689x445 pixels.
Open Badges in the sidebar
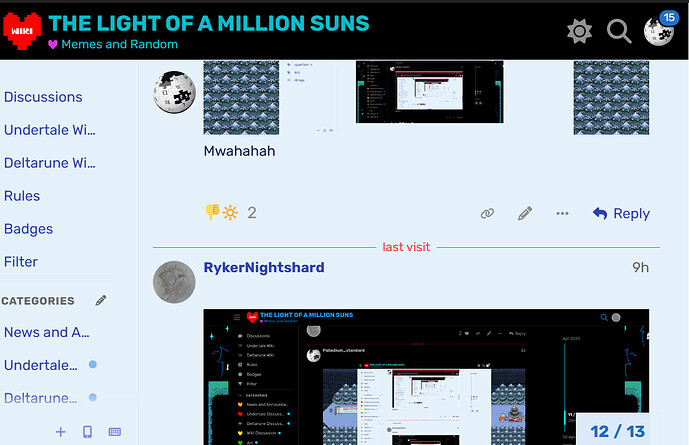(29, 229)
